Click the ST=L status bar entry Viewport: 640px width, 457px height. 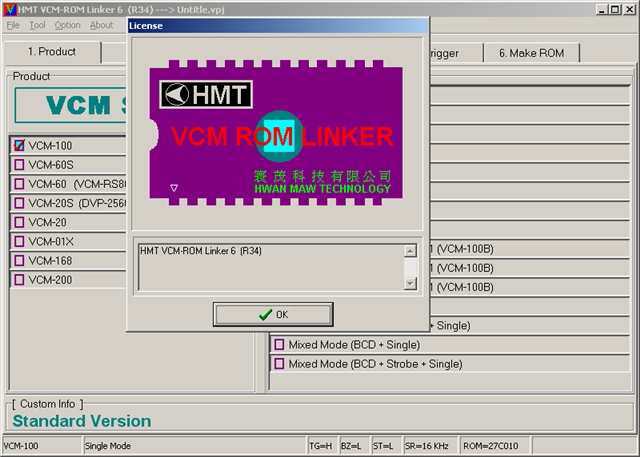tap(385, 446)
